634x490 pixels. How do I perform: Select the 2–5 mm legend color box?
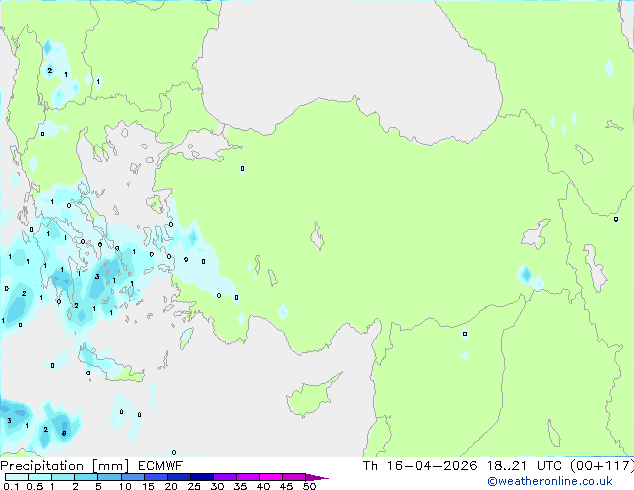[86, 477]
